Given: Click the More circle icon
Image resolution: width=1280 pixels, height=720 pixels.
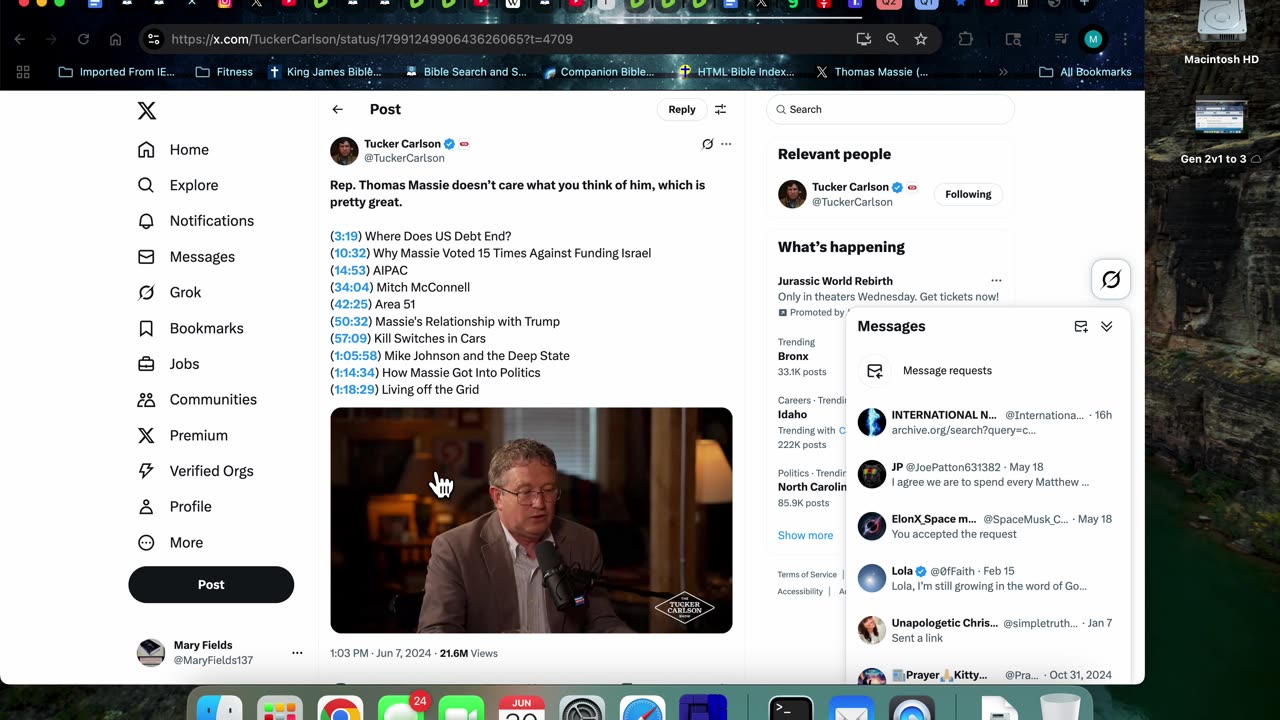Looking at the screenshot, I should click(x=146, y=543).
